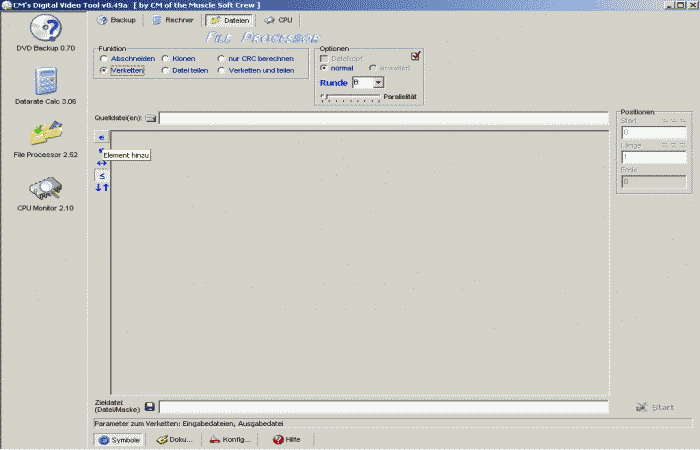Open the CPU tab
Viewport: 700px width, 450px height.
click(x=279, y=20)
